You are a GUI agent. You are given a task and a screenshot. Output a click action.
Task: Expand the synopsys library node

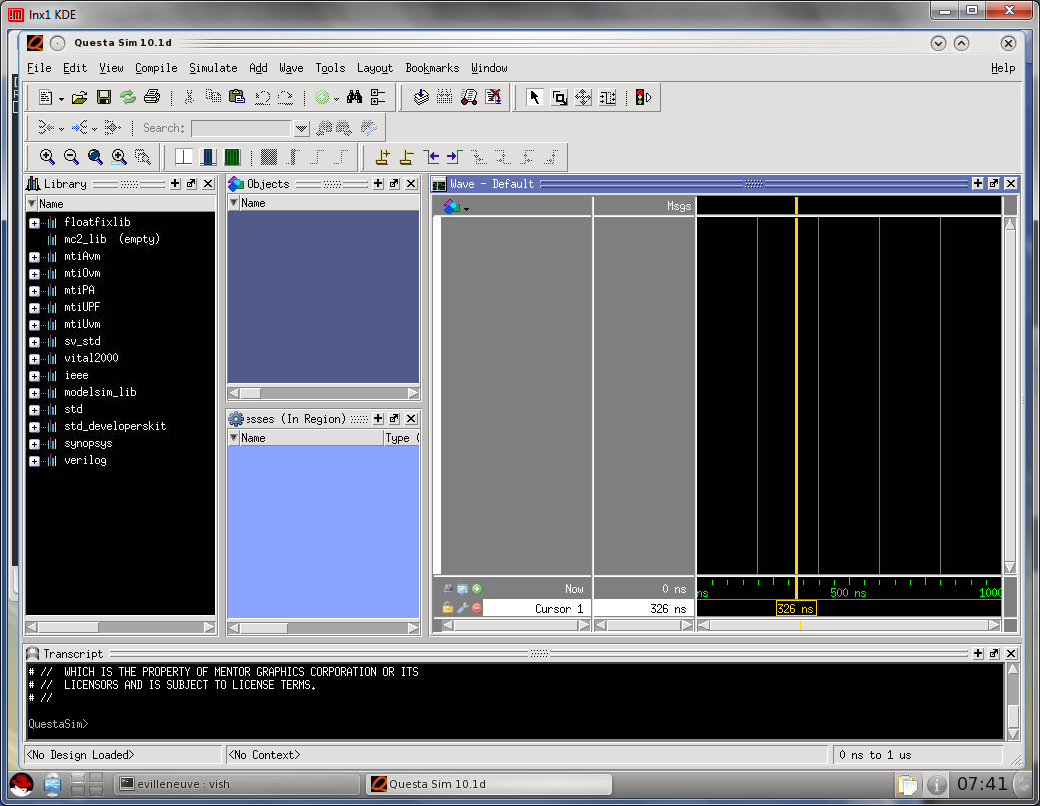pos(34,444)
